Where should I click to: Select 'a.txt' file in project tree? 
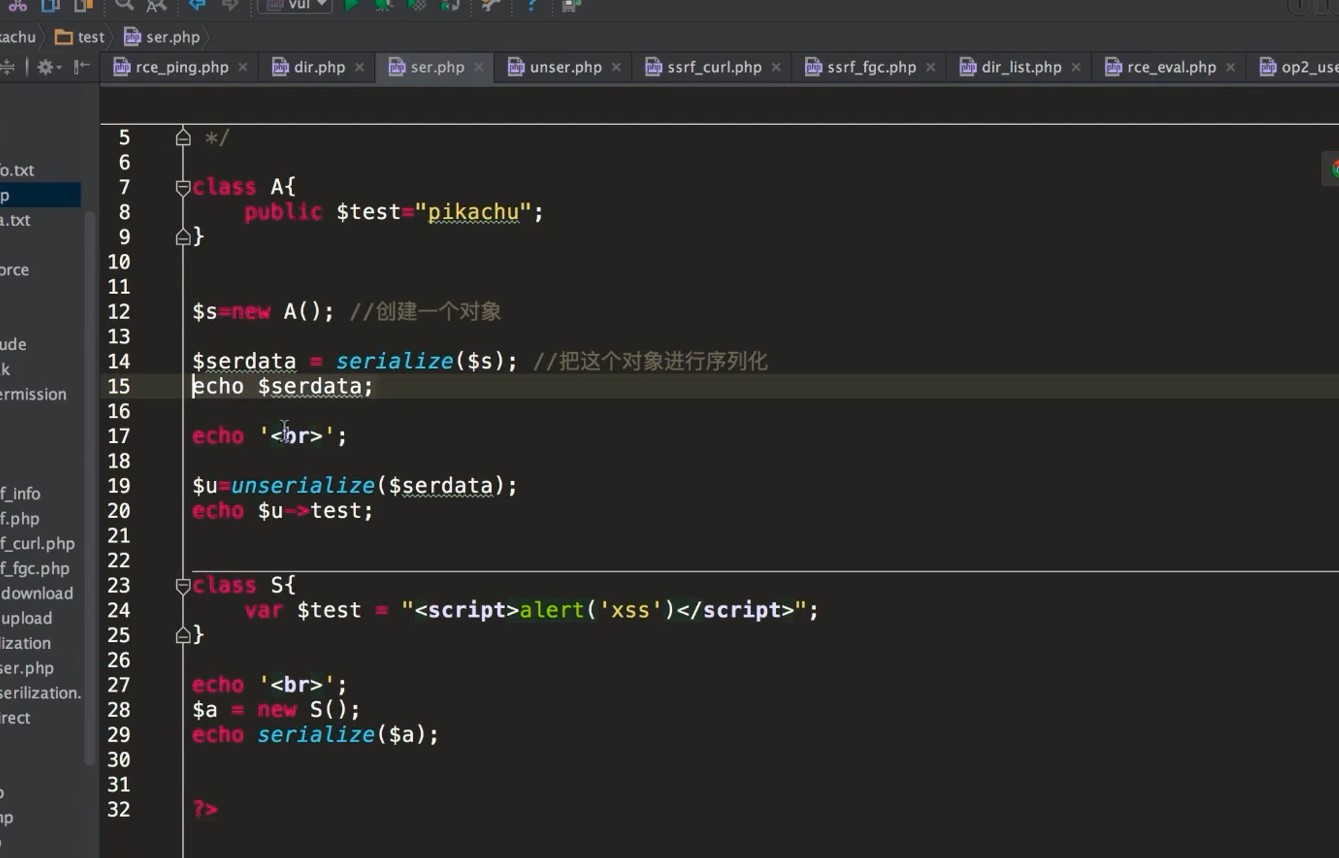pyautogui.click(x=15, y=220)
